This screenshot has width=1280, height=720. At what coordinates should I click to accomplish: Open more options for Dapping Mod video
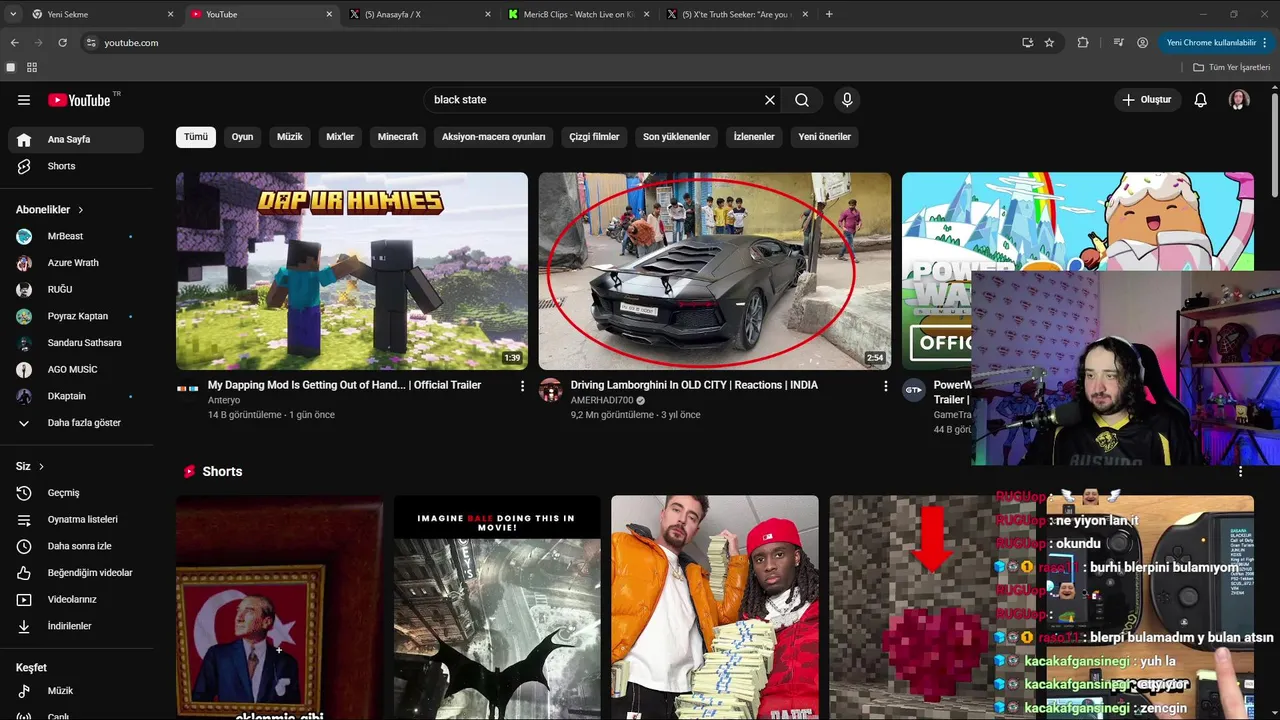[x=522, y=386]
